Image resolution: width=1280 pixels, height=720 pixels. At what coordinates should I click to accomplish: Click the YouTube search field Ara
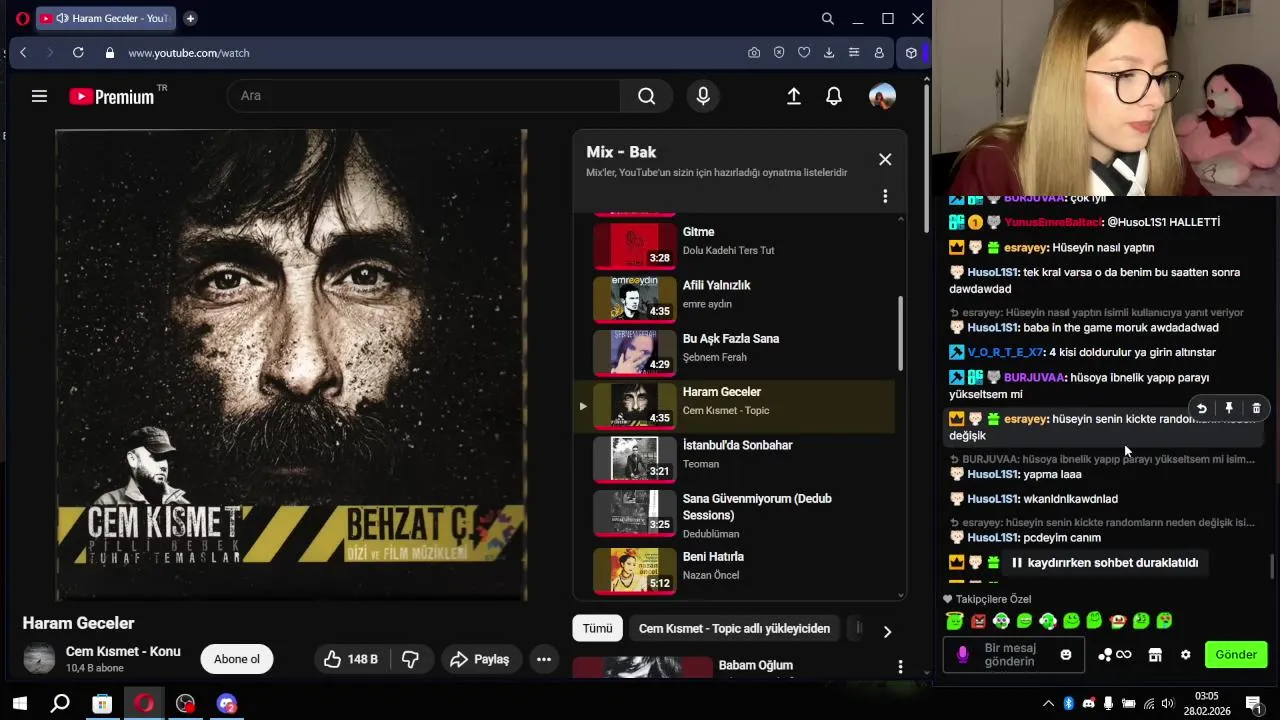click(x=424, y=96)
